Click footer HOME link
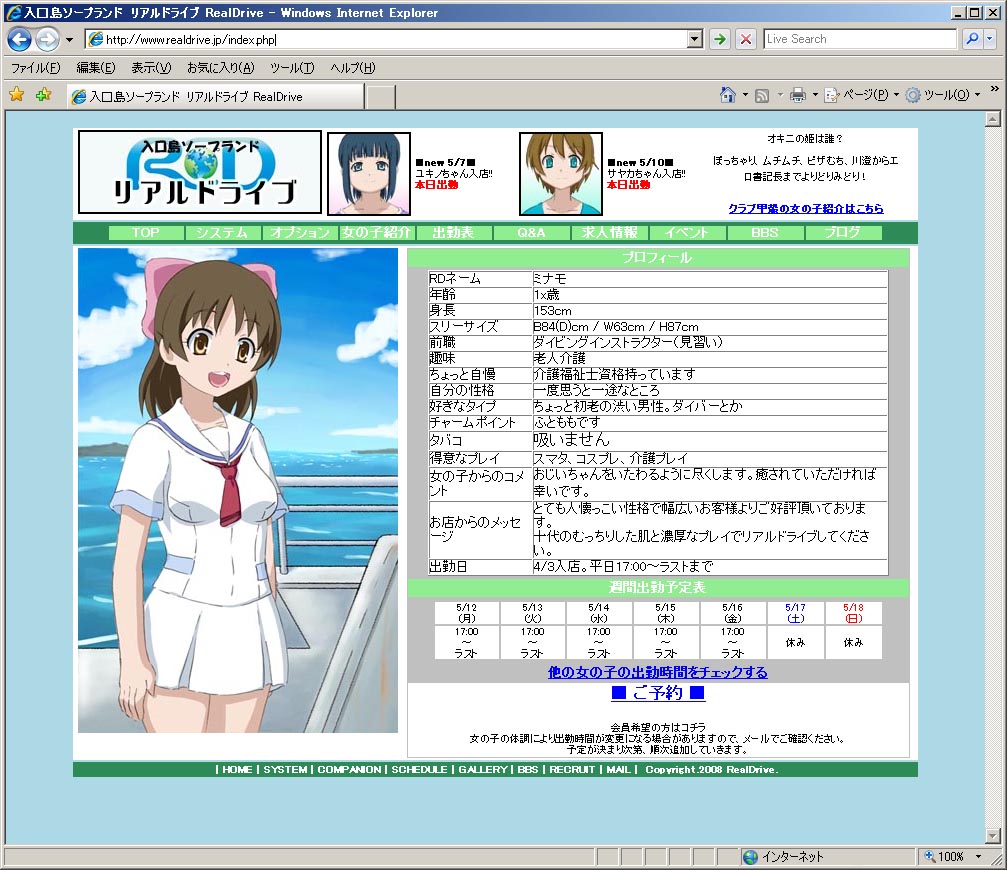The width and height of the screenshot is (1007, 870). pos(237,769)
